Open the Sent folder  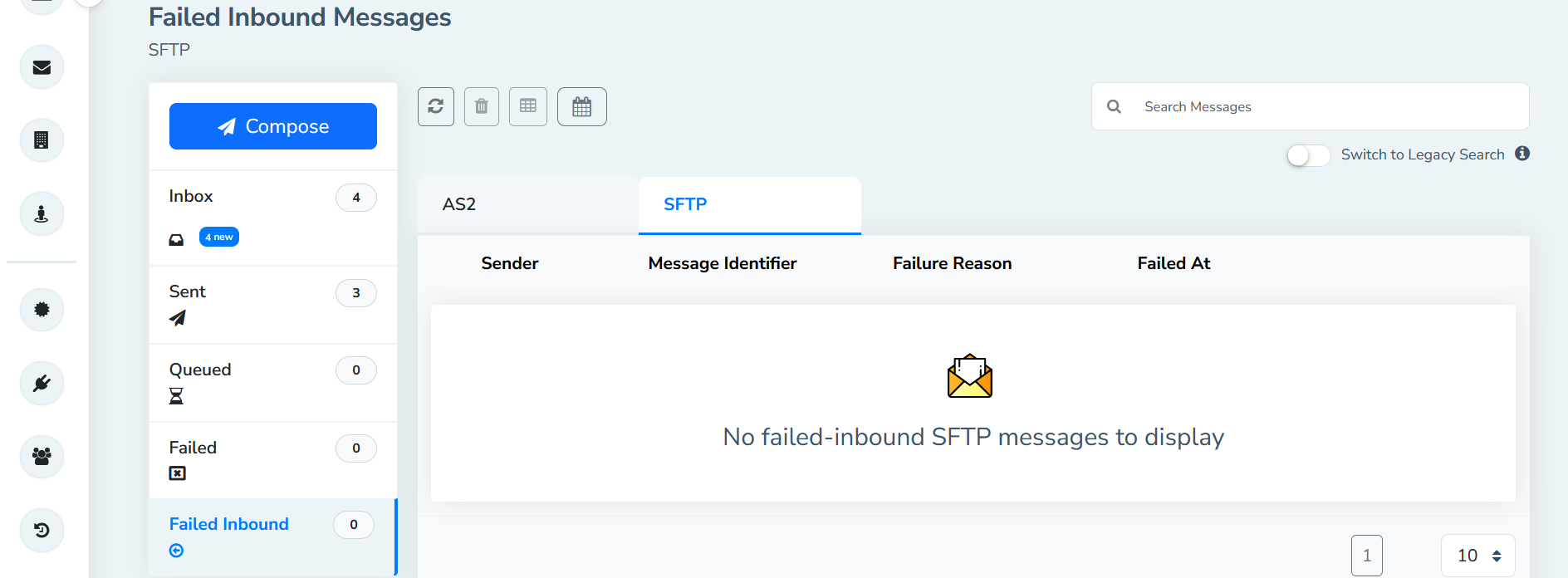(188, 291)
